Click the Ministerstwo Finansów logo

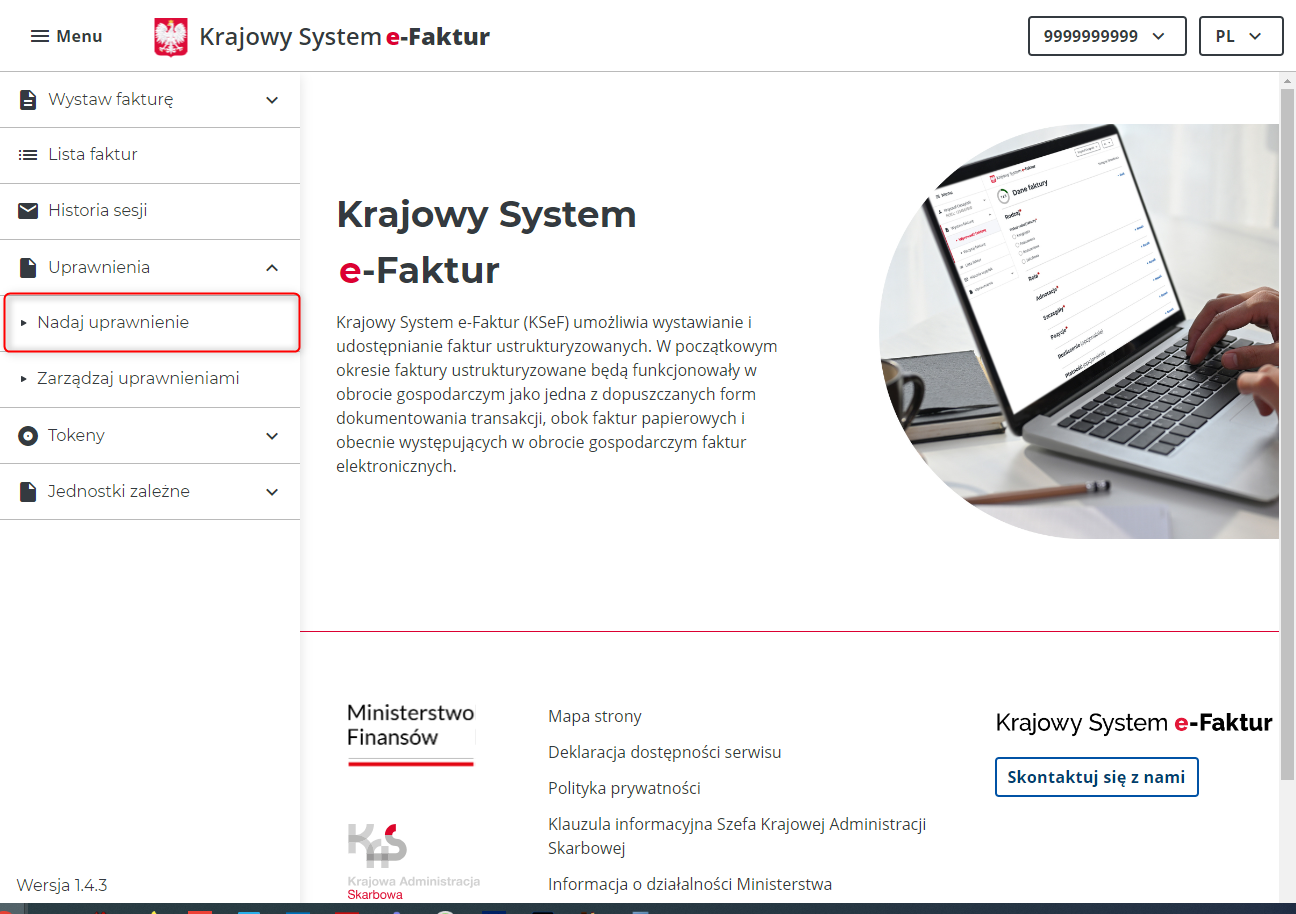point(411,734)
